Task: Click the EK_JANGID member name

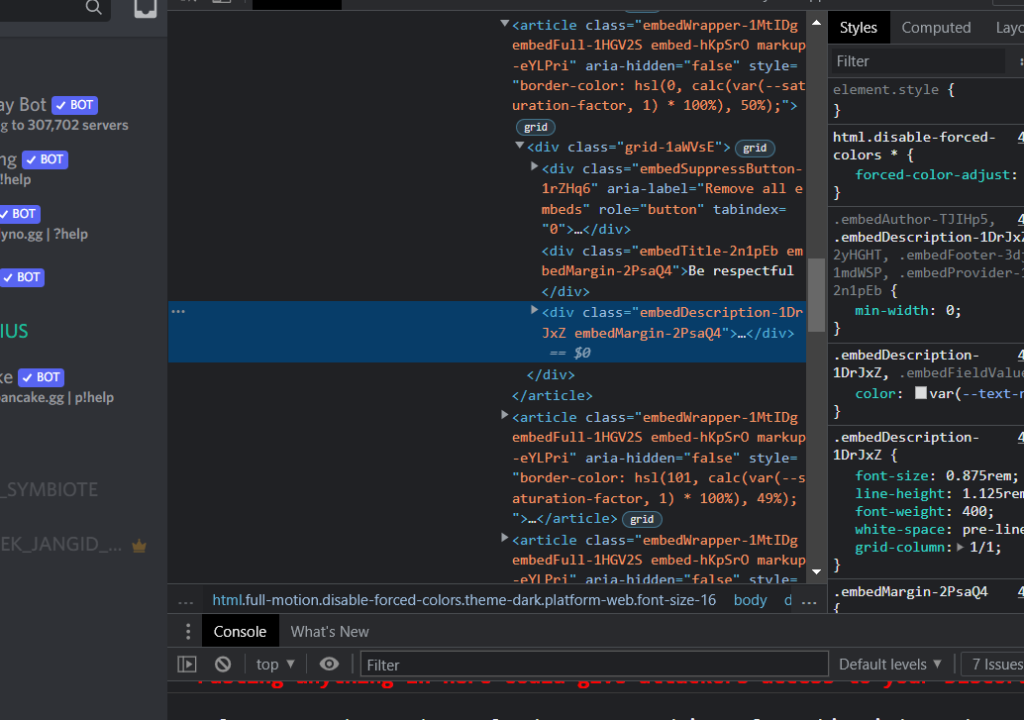Action: 61,544
